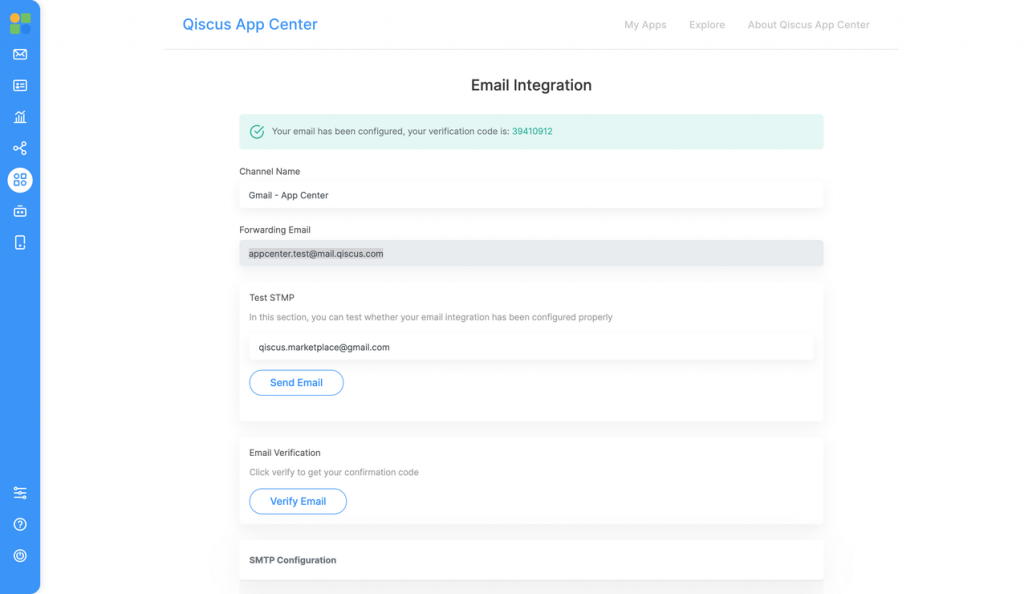
Task: Open the settings sliders icon
Action: pyautogui.click(x=20, y=493)
